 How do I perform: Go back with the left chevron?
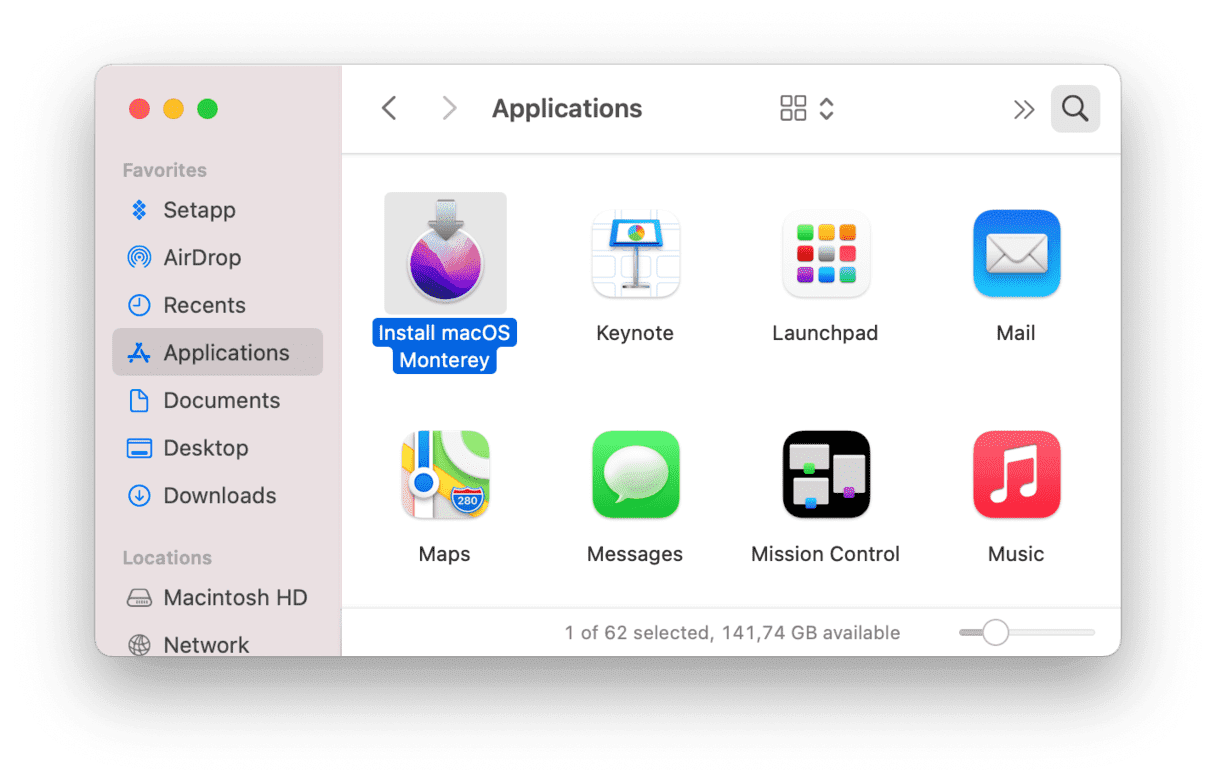click(390, 109)
